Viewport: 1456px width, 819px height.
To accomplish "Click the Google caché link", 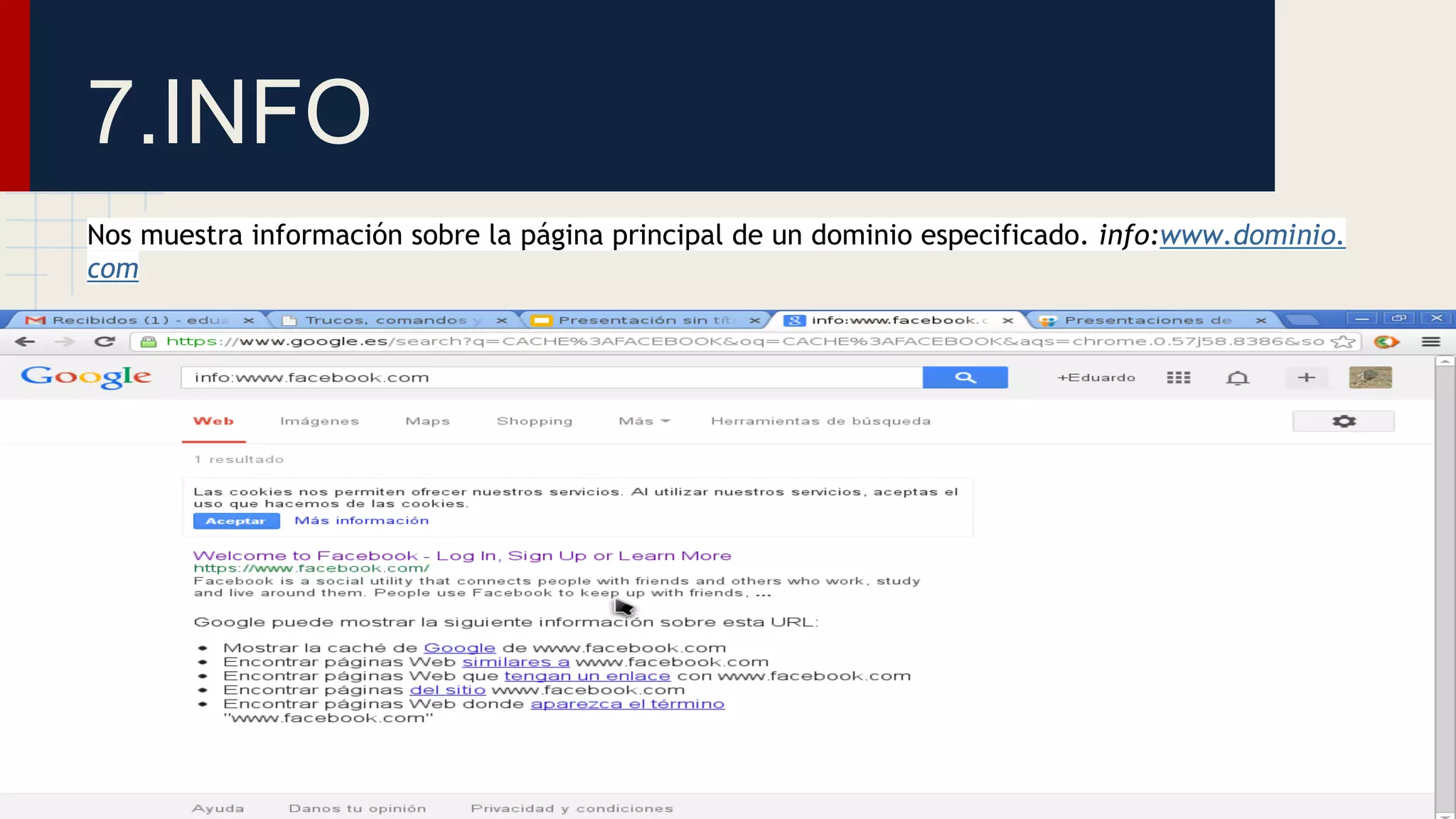I will pos(459,648).
